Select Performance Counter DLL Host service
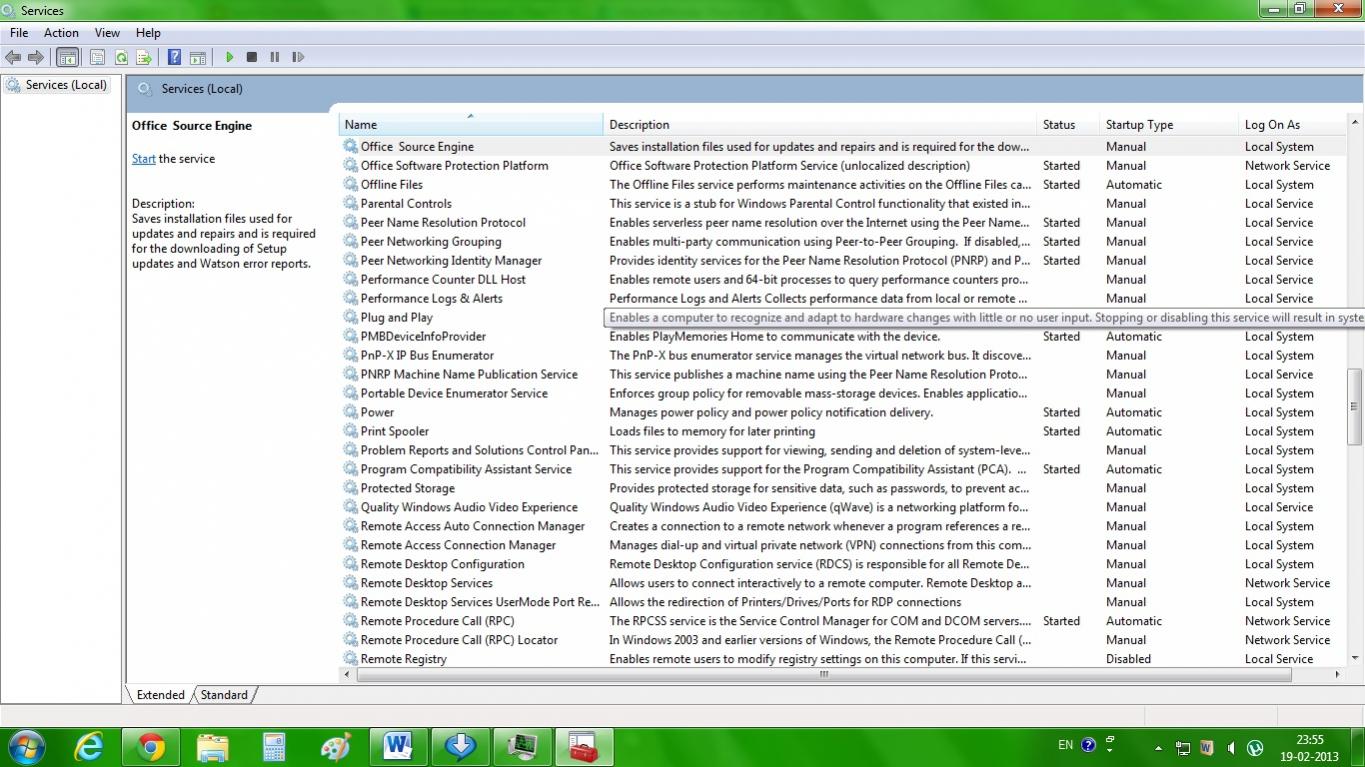1365x767 pixels. coord(443,280)
